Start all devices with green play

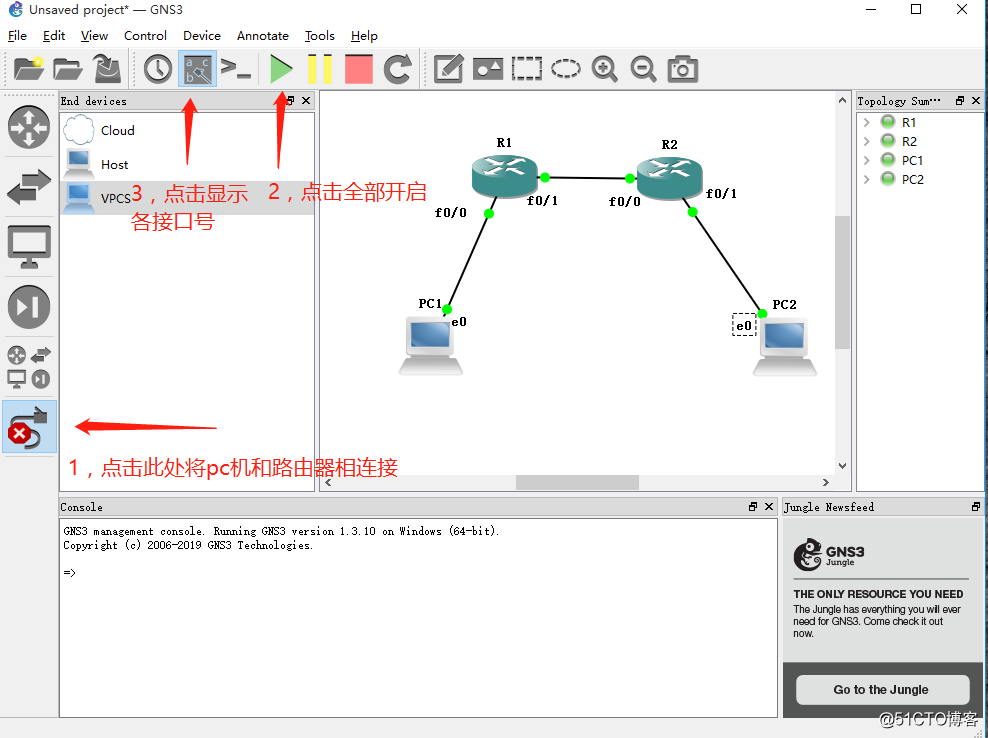point(280,69)
